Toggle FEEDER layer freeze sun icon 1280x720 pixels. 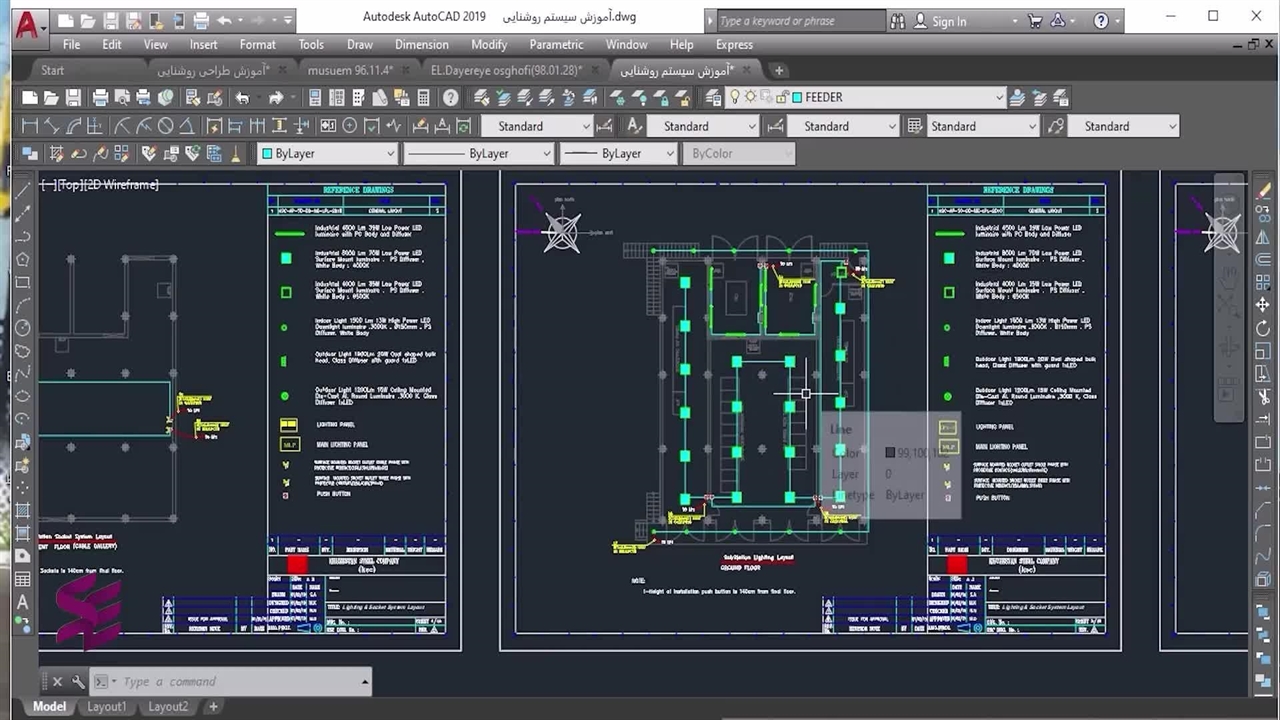(x=750, y=97)
